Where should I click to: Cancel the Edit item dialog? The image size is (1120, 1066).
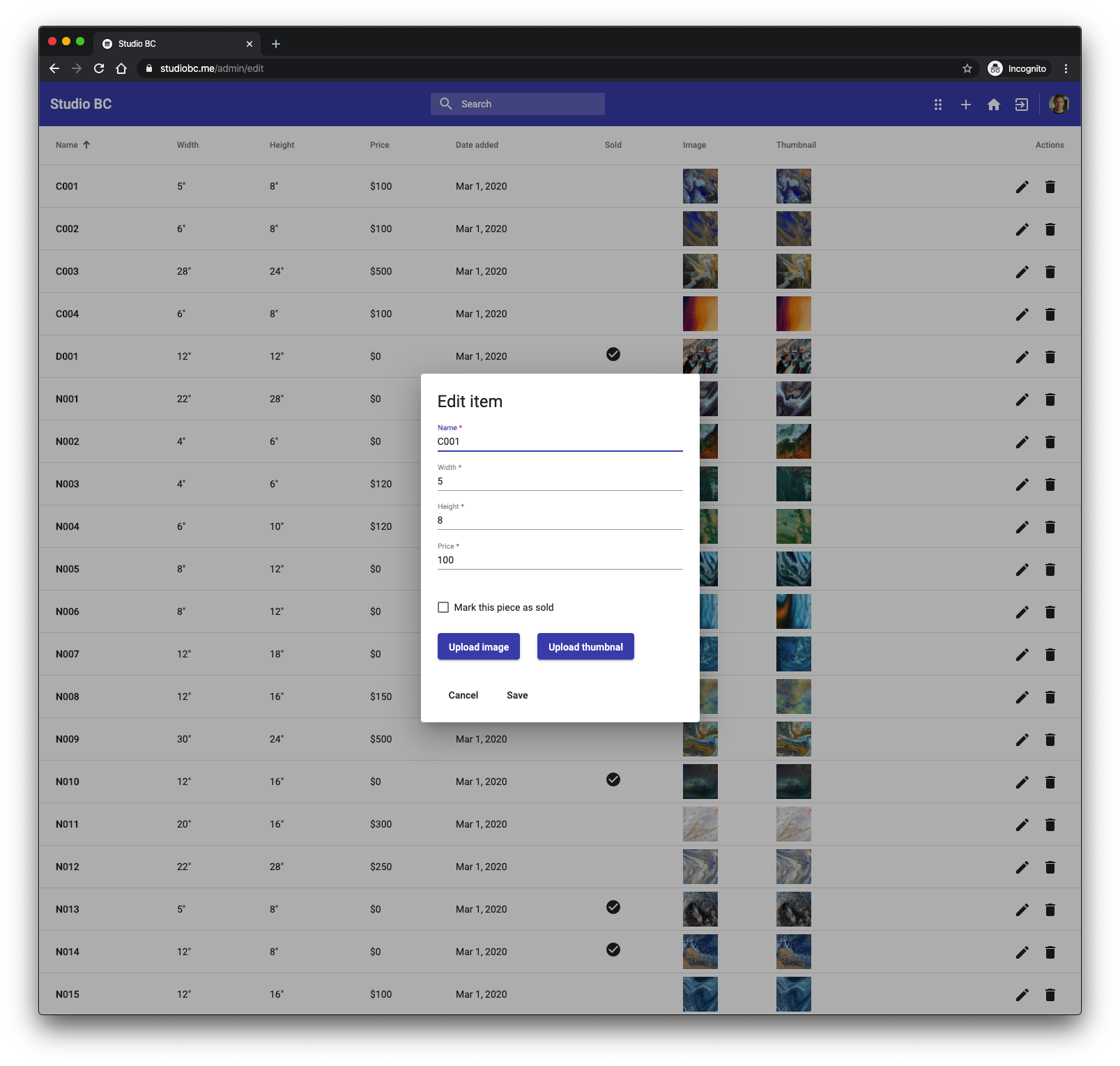click(x=463, y=695)
